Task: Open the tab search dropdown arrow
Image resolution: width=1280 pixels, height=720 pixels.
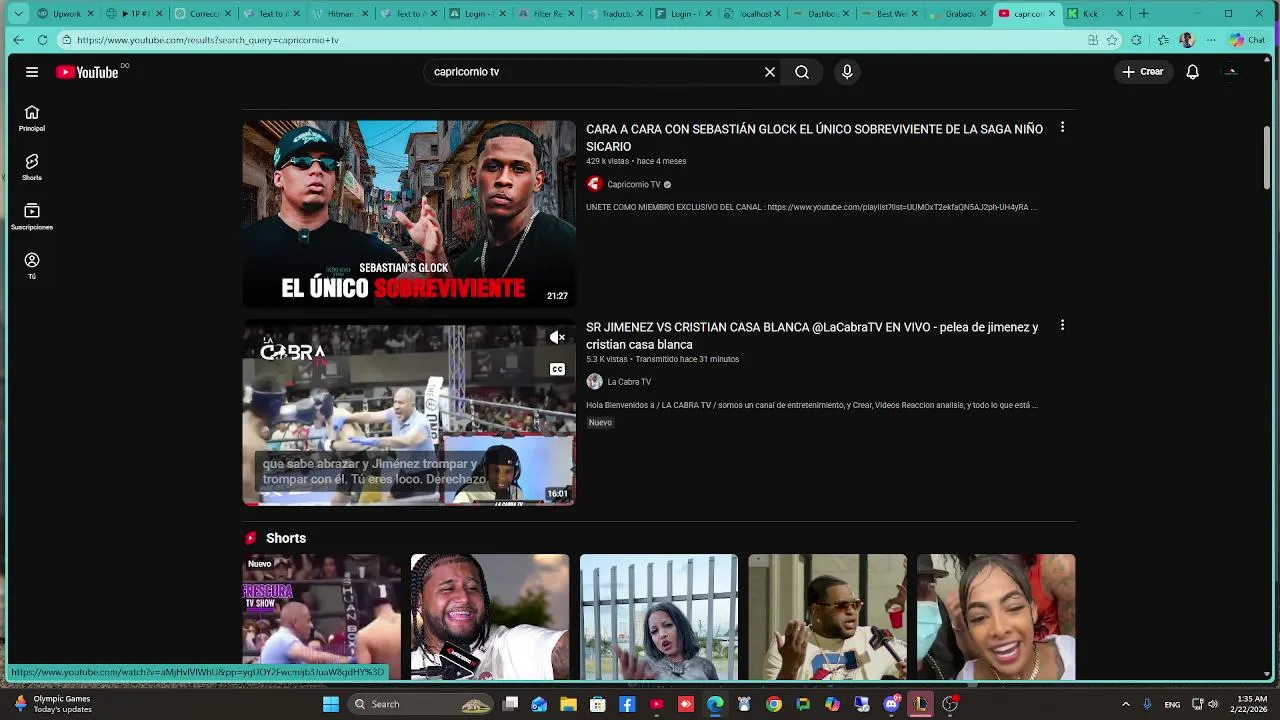Action: pos(18,14)
